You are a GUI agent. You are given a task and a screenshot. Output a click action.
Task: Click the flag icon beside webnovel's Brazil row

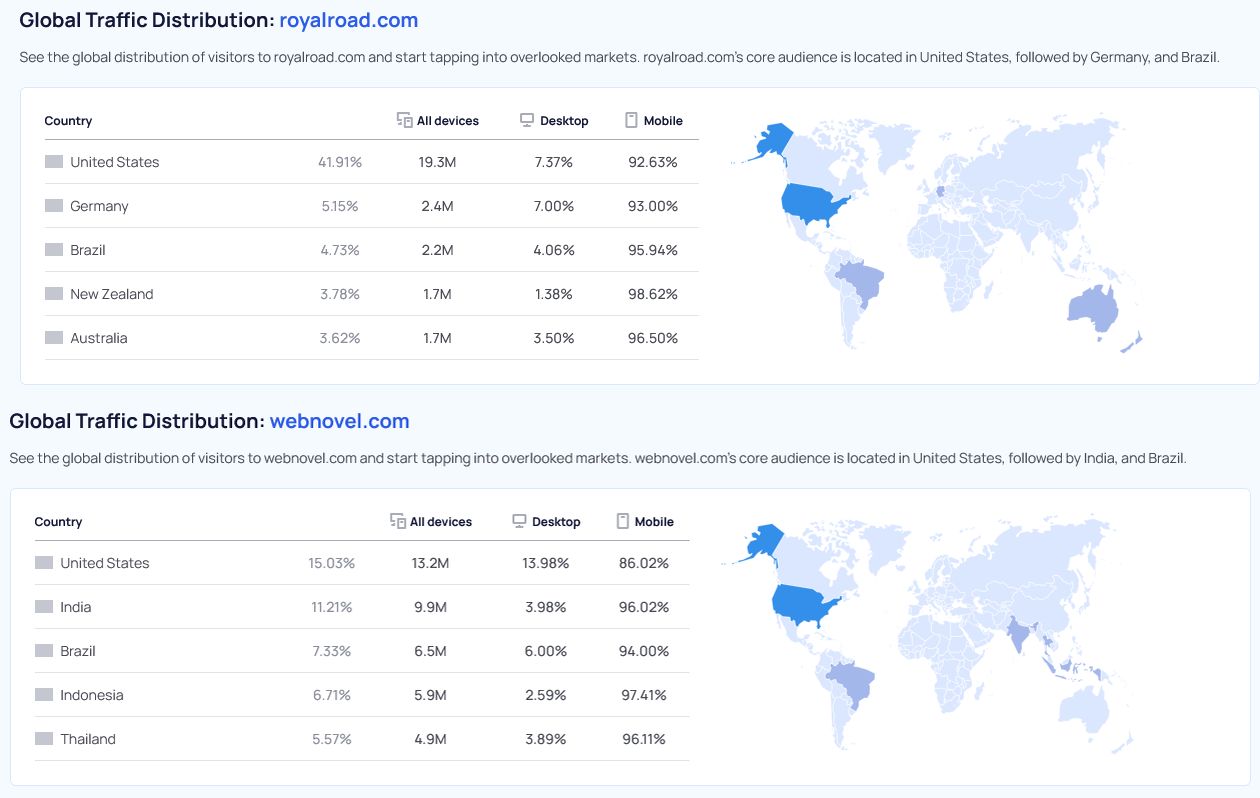pos(44,651)
